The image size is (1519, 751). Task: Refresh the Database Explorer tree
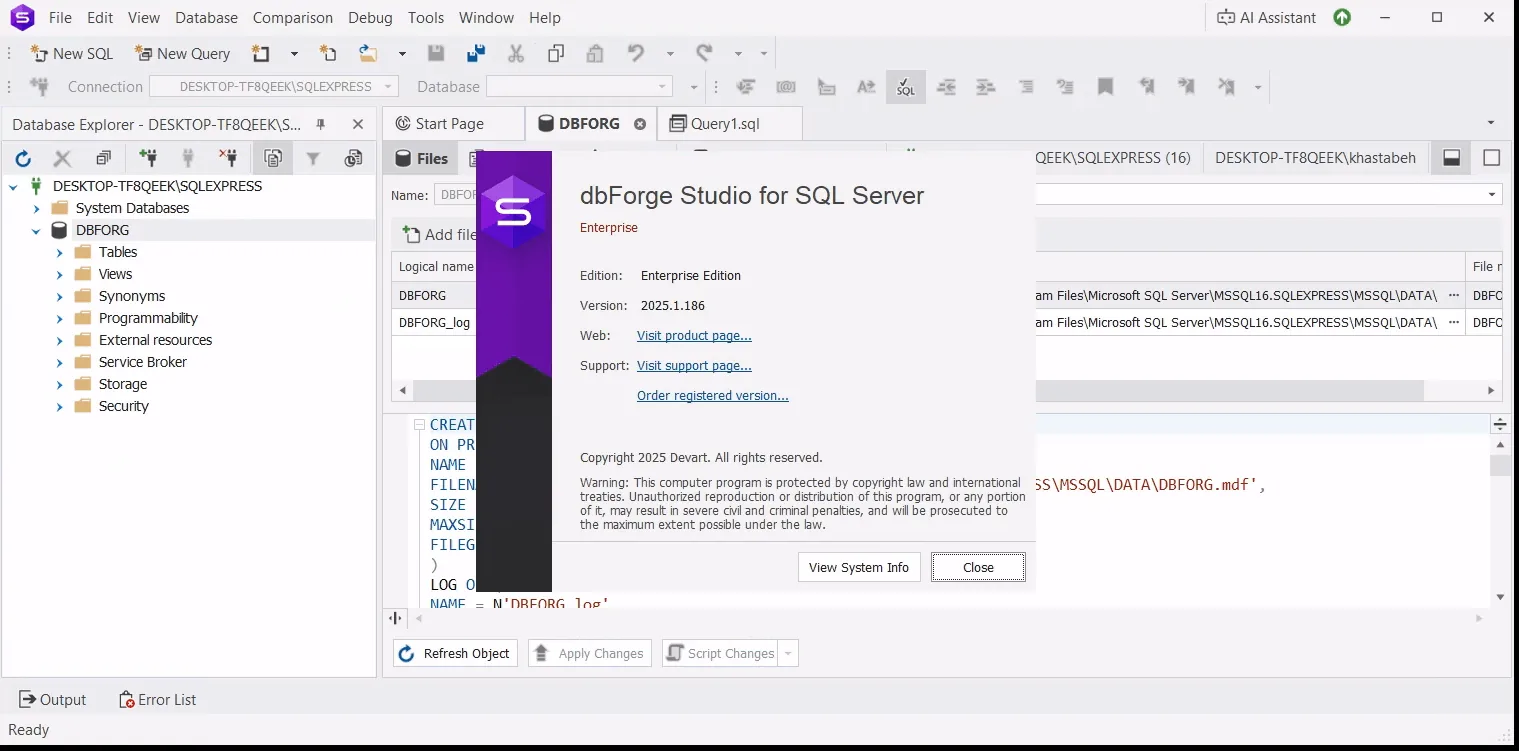tap(23, 158)
